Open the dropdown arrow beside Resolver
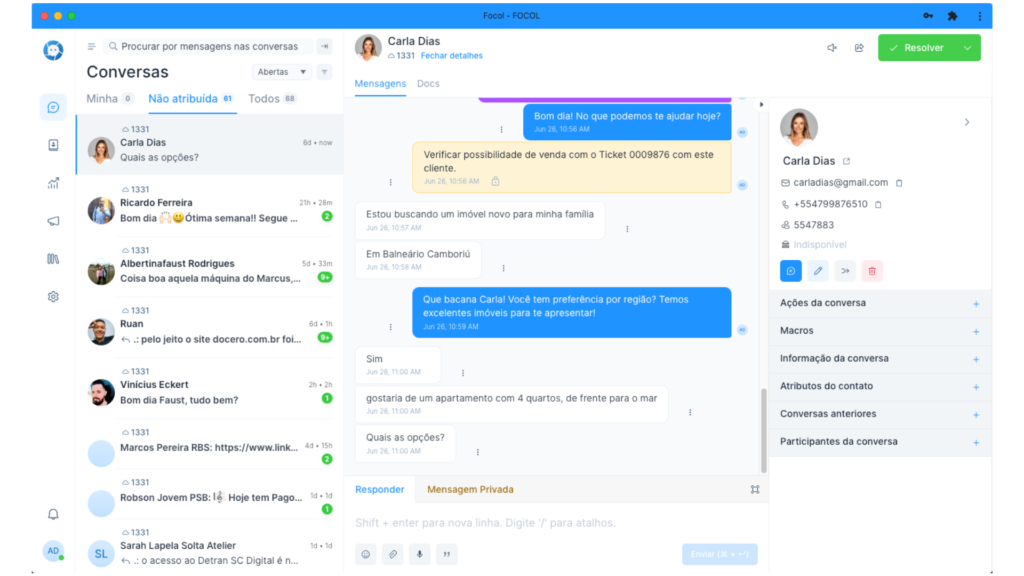This screenshot has width=1024, height=576. click(x=967, y=48)
